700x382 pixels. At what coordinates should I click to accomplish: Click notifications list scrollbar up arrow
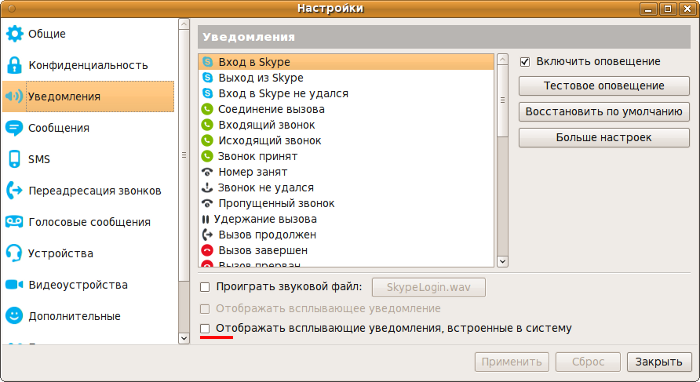[x=503, y=59]
